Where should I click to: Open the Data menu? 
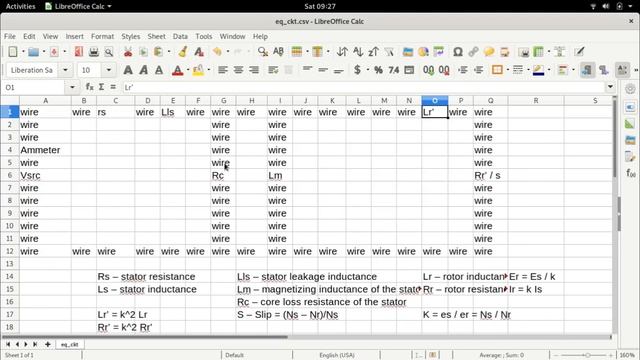pos(180,36)
